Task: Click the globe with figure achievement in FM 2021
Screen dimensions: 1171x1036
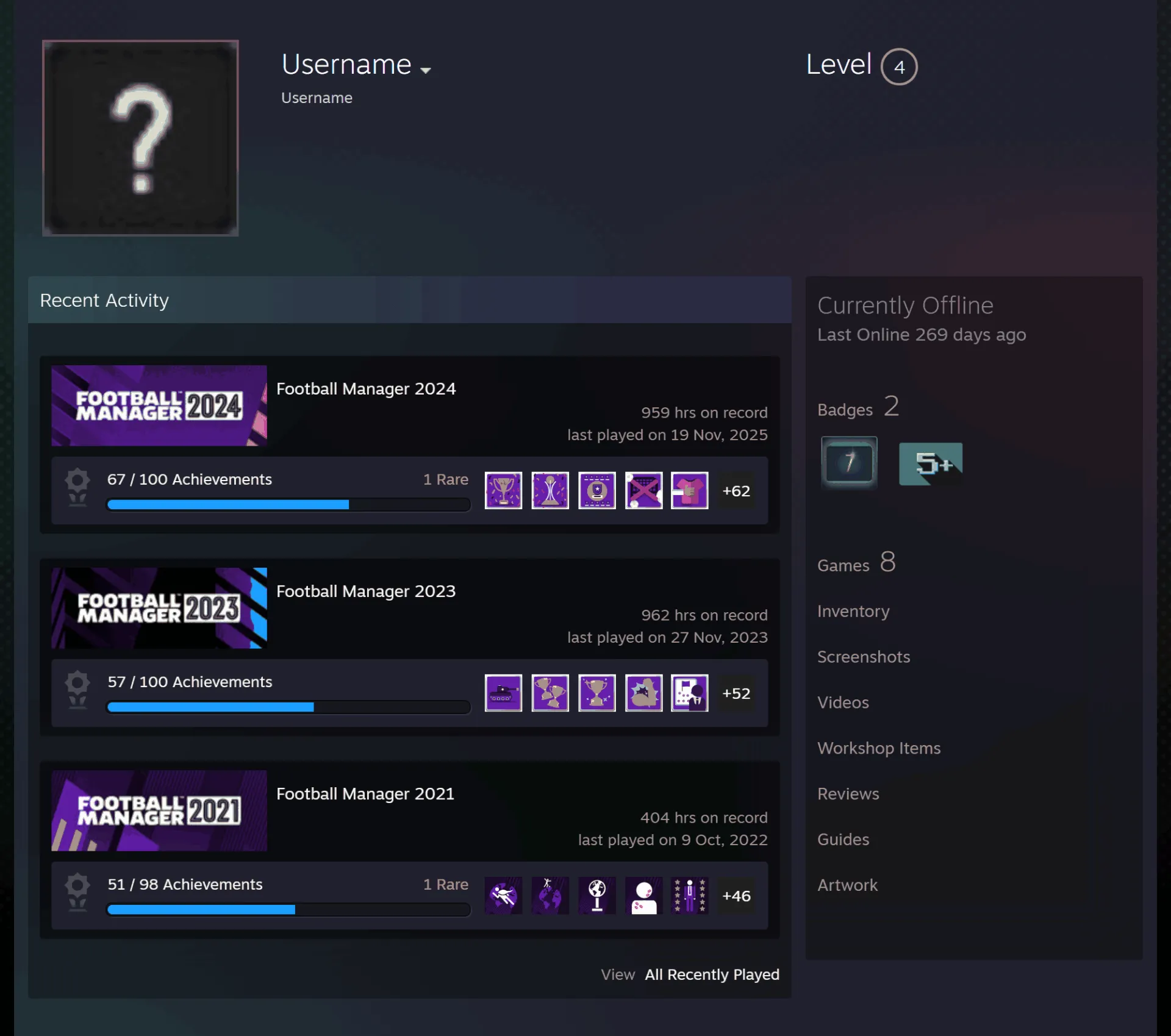Action: point(550,895)
